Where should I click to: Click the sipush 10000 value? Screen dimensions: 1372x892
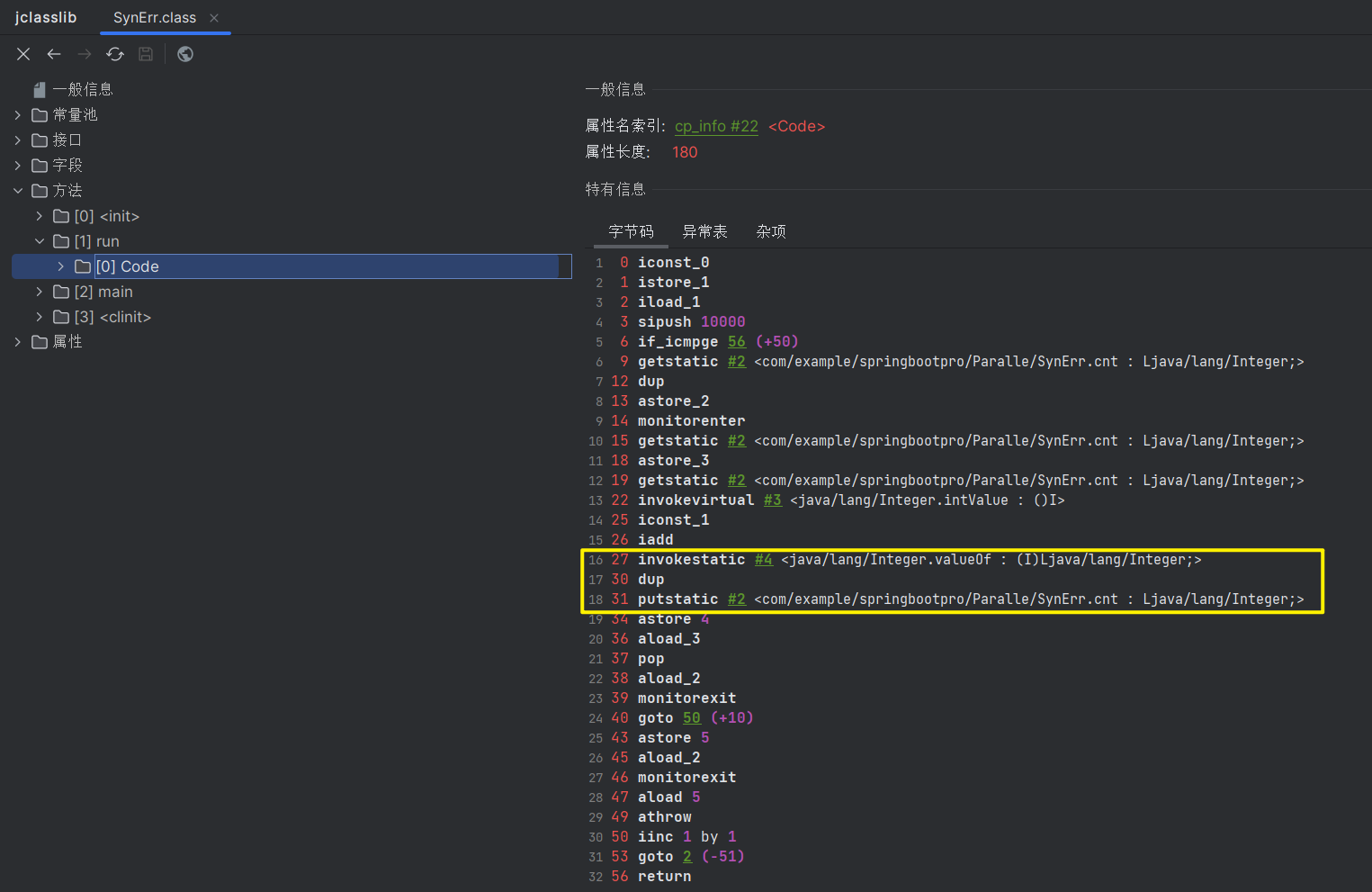click(722, 321)
